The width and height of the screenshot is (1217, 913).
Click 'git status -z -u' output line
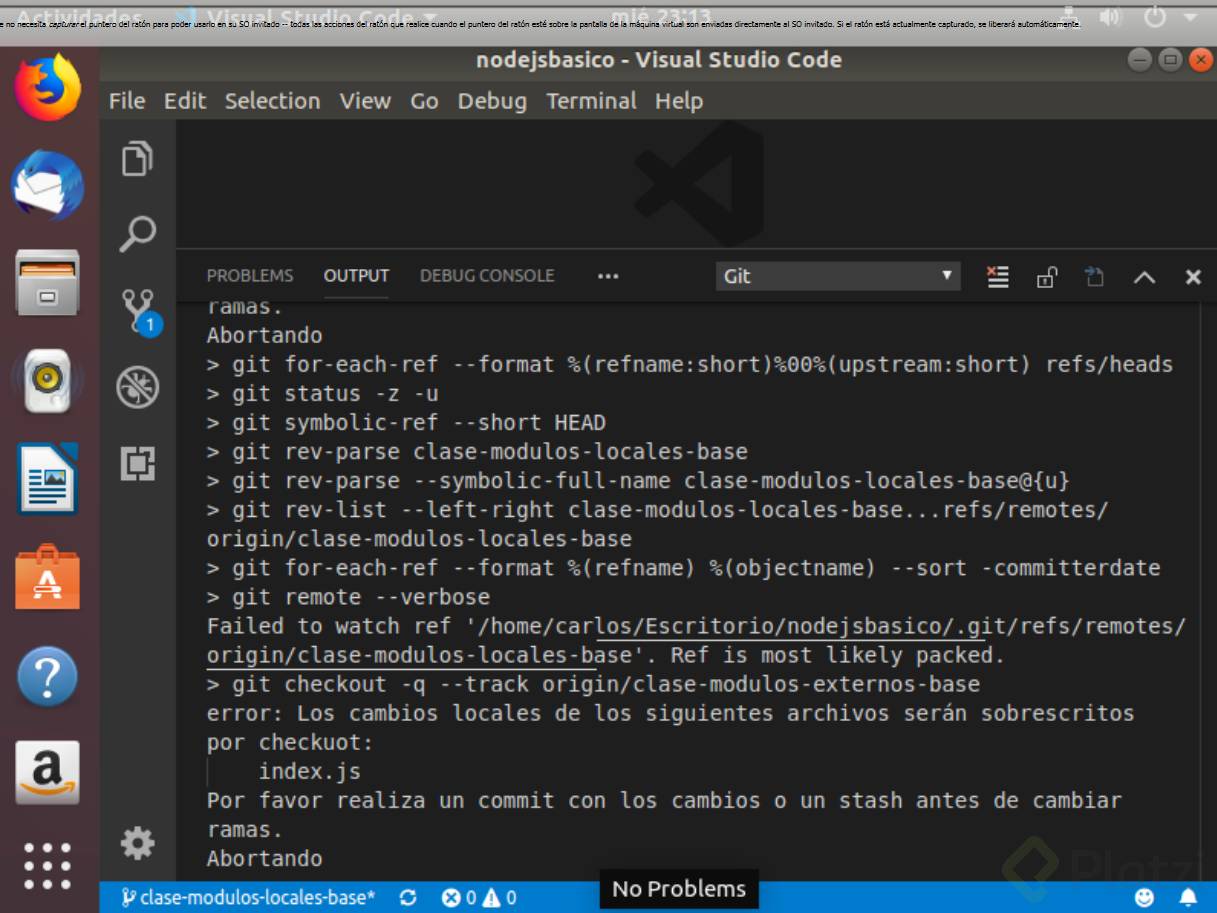click(x=322, y=393)
